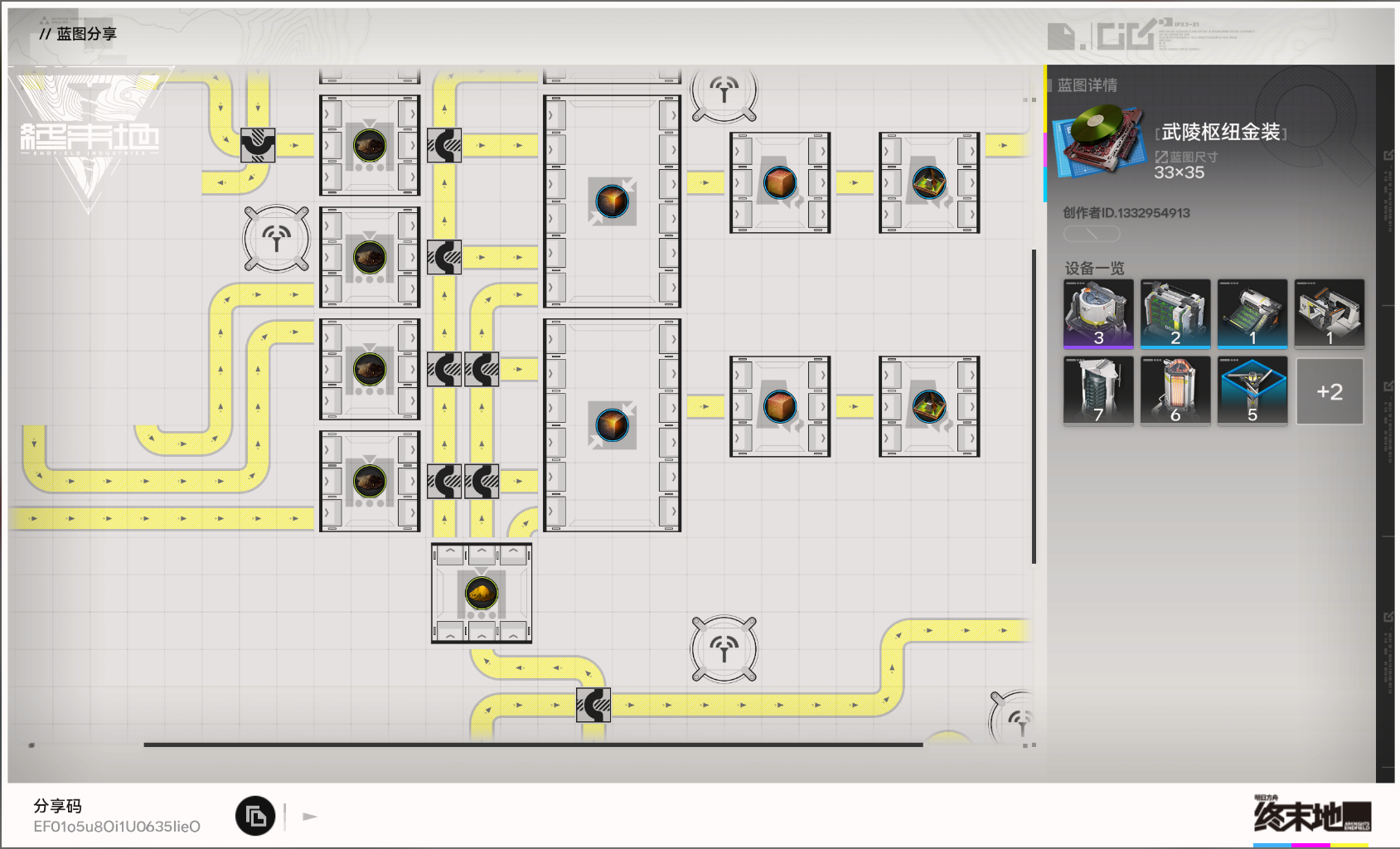
Task: Select the conveyor bridge right of the second ore machine
Action: point(444,257)
